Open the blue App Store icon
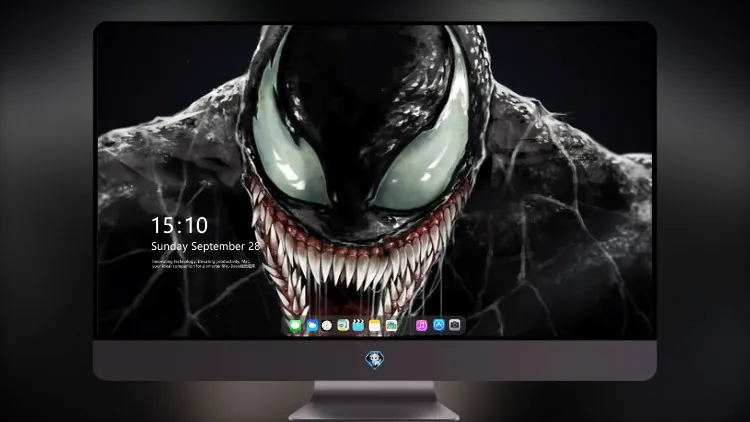 [439, 325]
